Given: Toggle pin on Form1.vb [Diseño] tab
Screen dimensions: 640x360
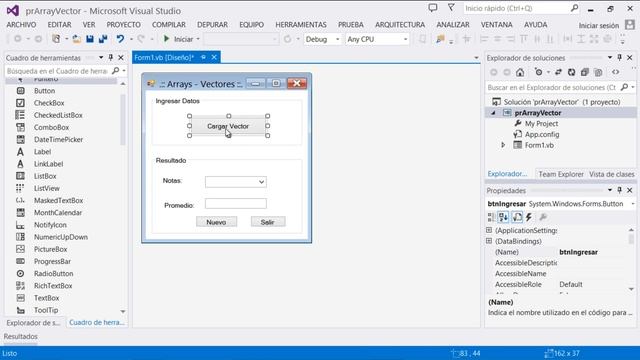Looking at the screenshot, I should pos(203,58).
